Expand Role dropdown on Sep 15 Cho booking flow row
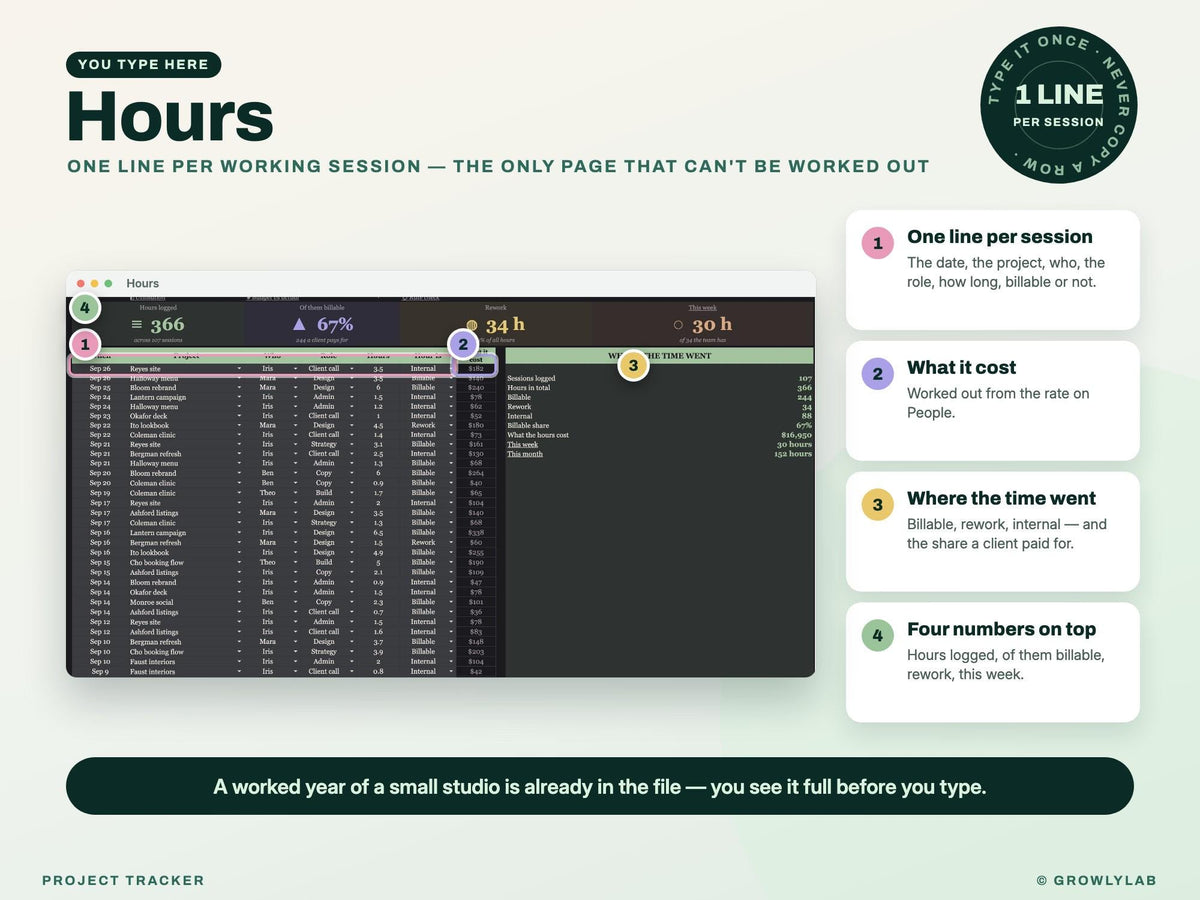The width and height of the screenshot is (1200, 900). (351, 562)
